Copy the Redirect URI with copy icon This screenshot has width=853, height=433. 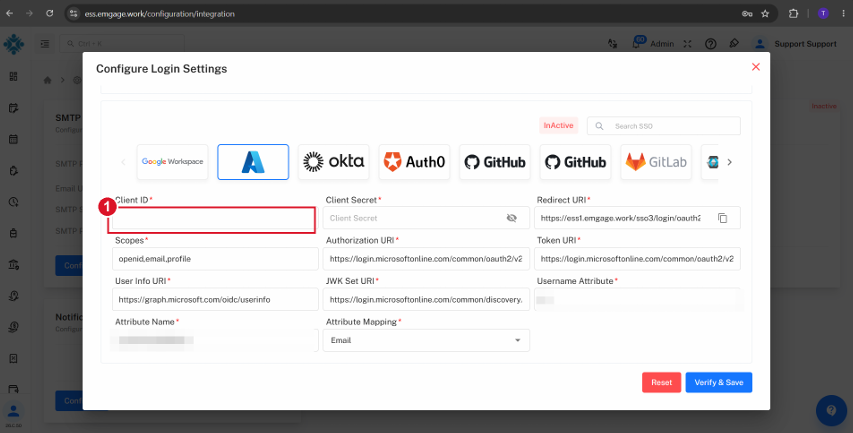pyautogui.click(x=722, y=218)
